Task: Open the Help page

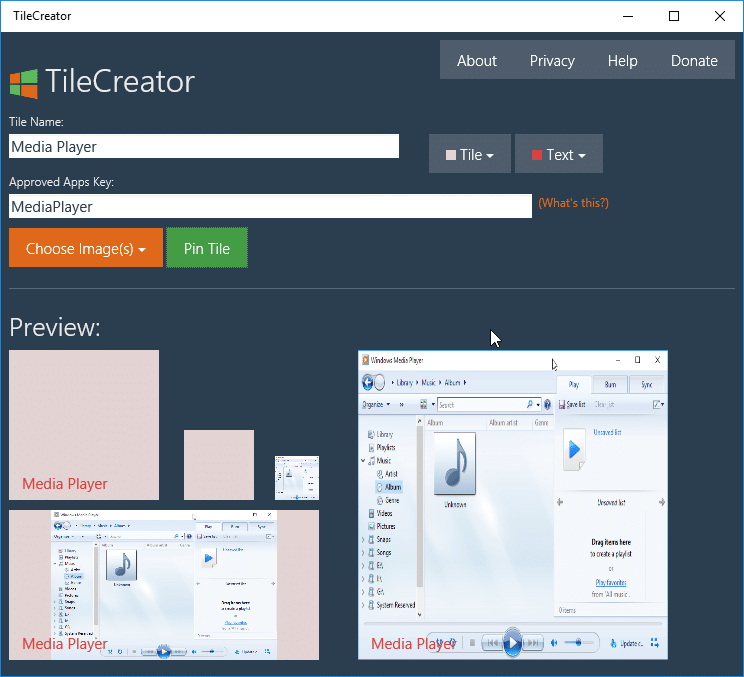Action: [x=622, y=60]
